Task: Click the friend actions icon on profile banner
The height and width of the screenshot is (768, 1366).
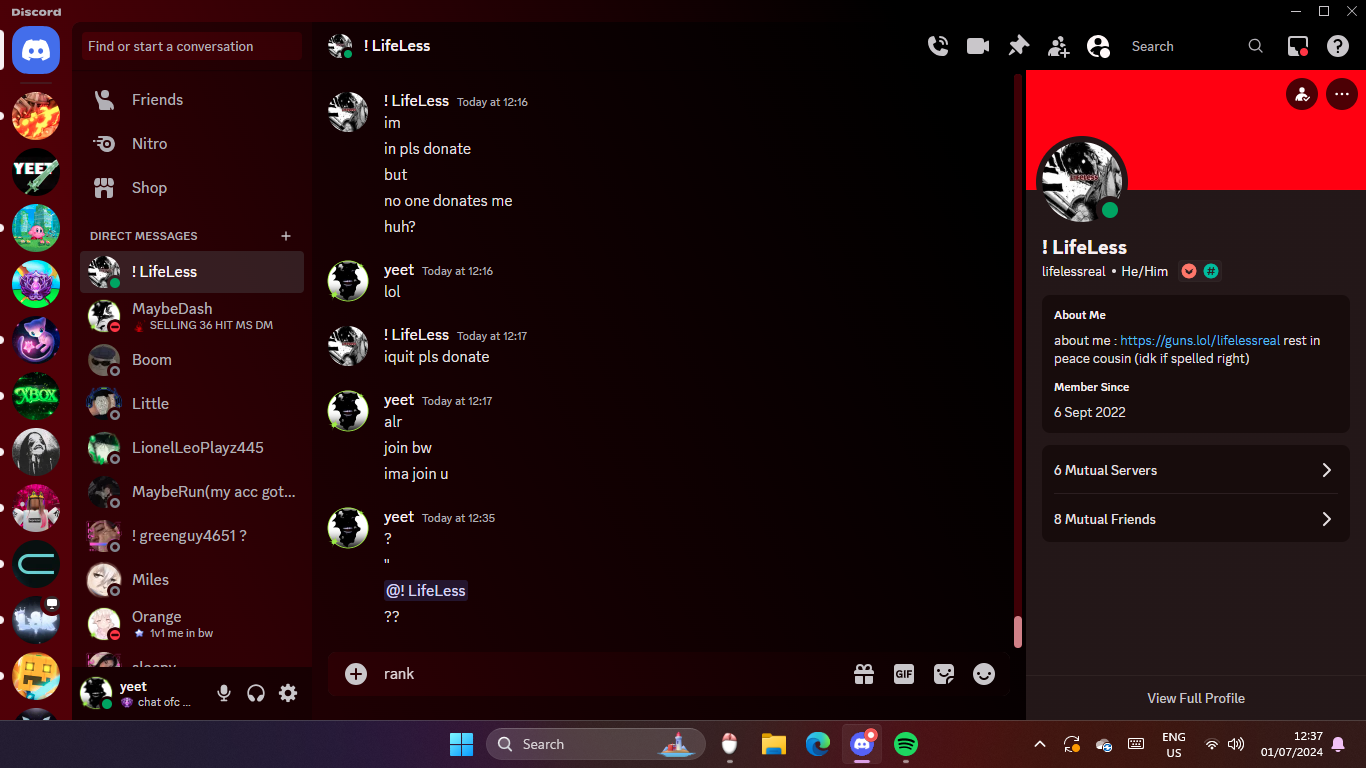Action: (1302, 95)
